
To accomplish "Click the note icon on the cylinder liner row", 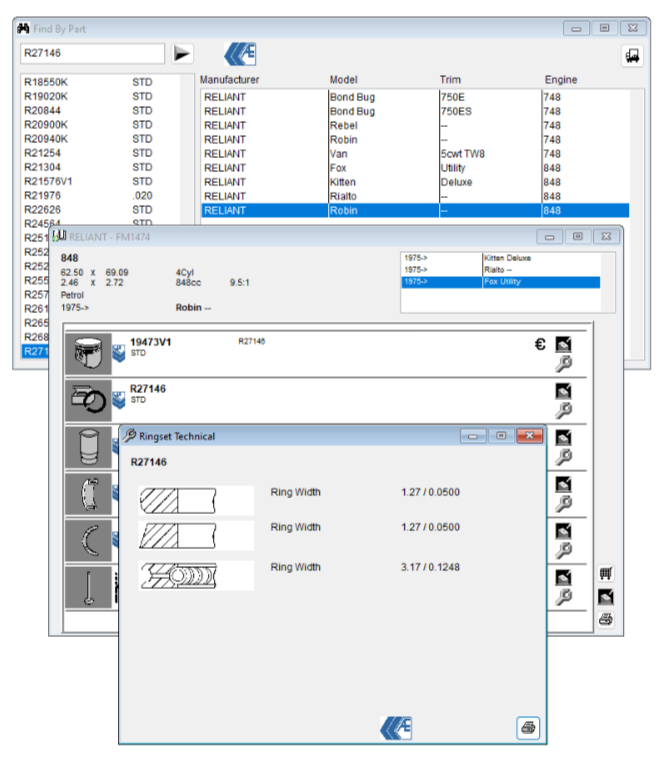I will (x=563, y=438).
